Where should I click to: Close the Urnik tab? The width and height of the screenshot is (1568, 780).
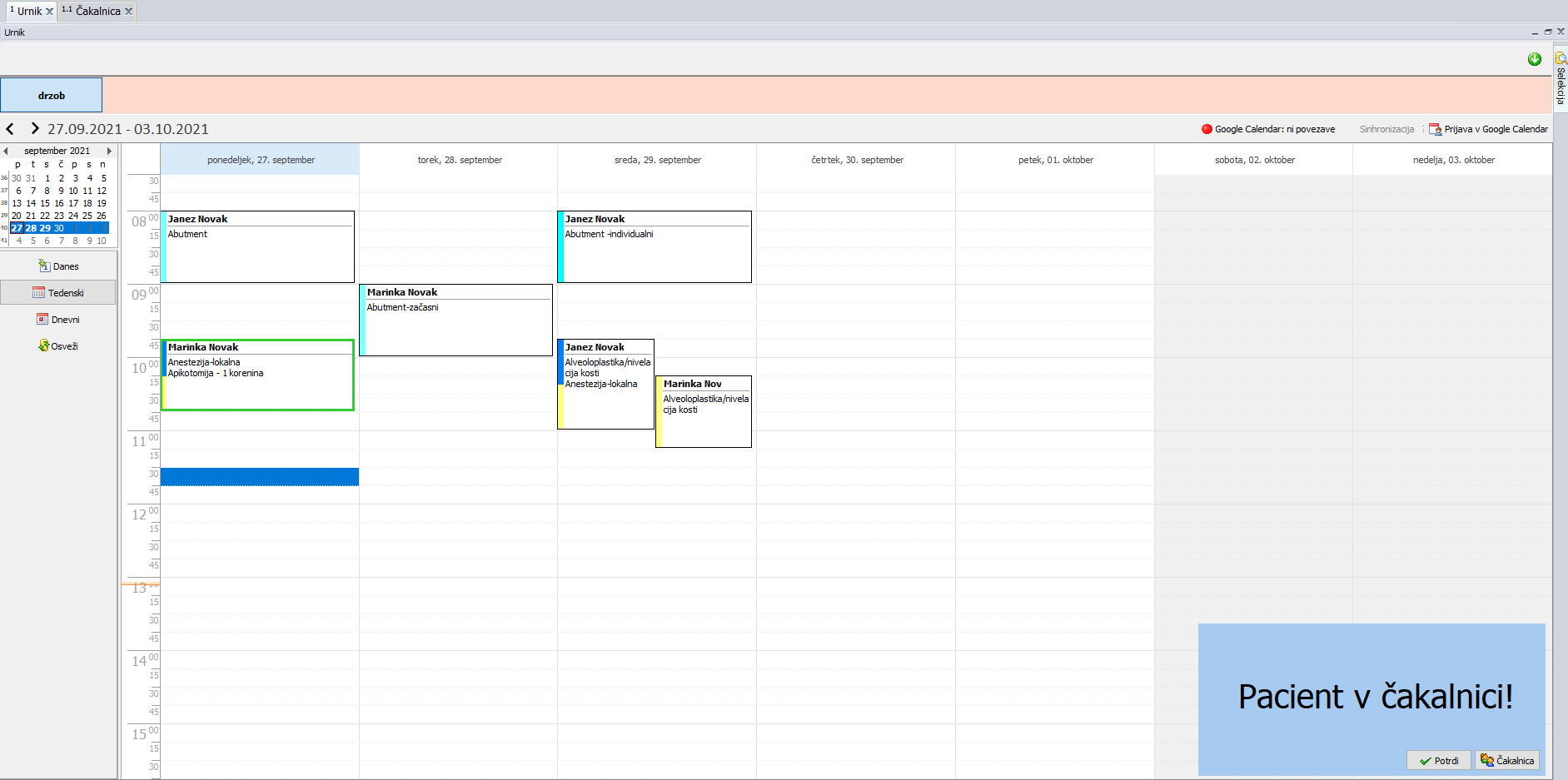(x=49, y=12)
